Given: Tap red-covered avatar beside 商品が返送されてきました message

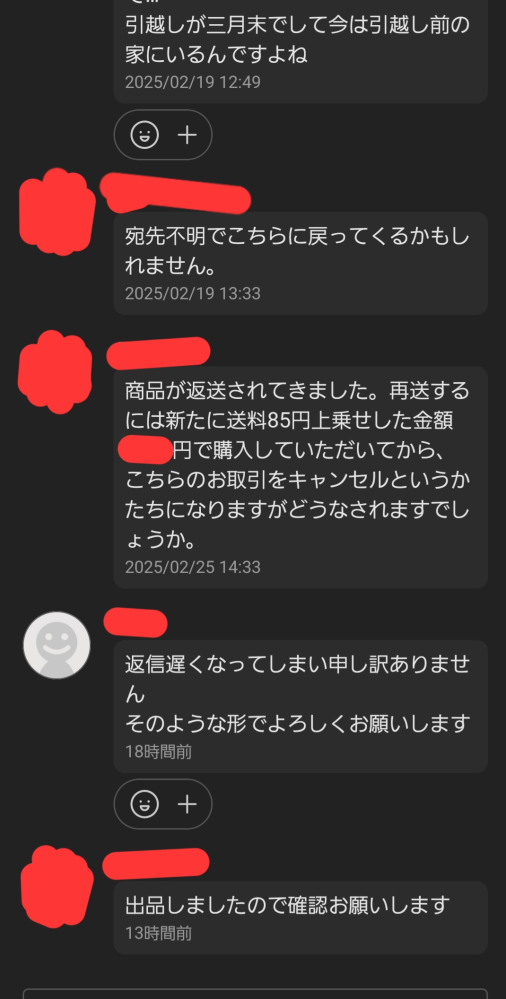Looking at the screenshot, I should 55,372.
